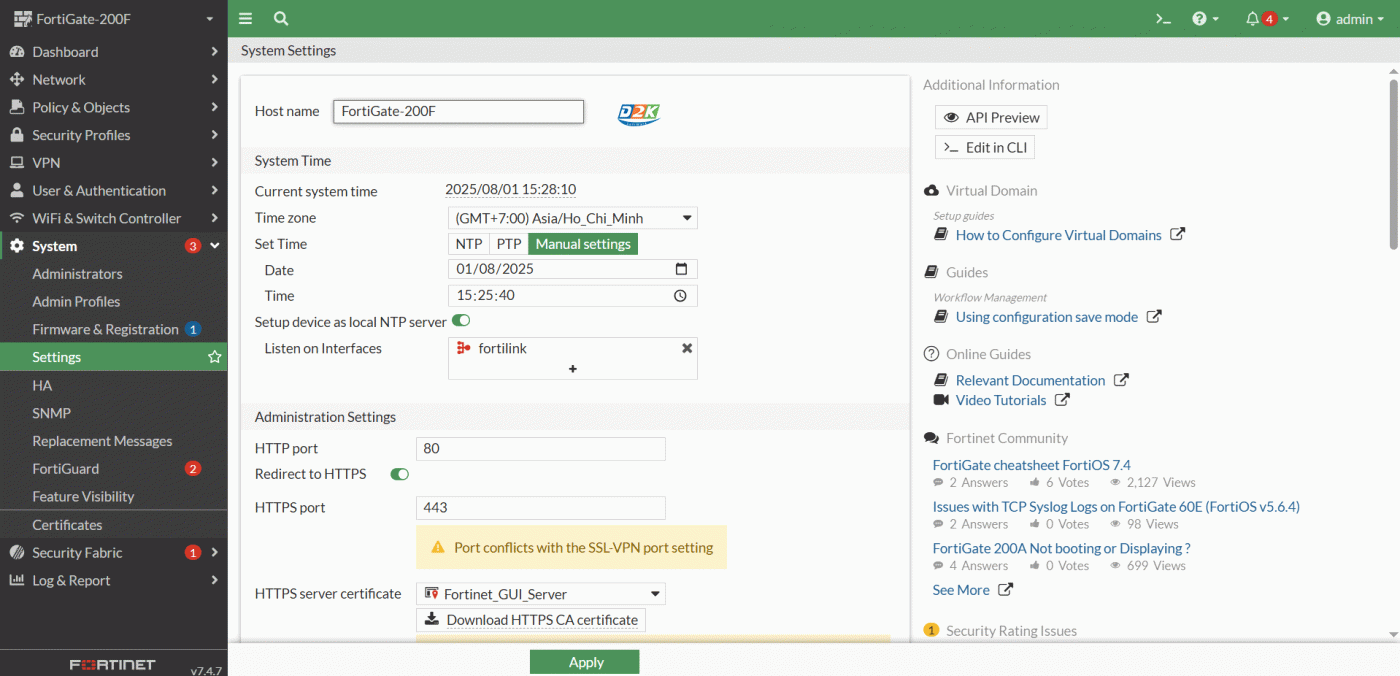Open the FortiGate-200F device dropdown

[x=114, y=19]
